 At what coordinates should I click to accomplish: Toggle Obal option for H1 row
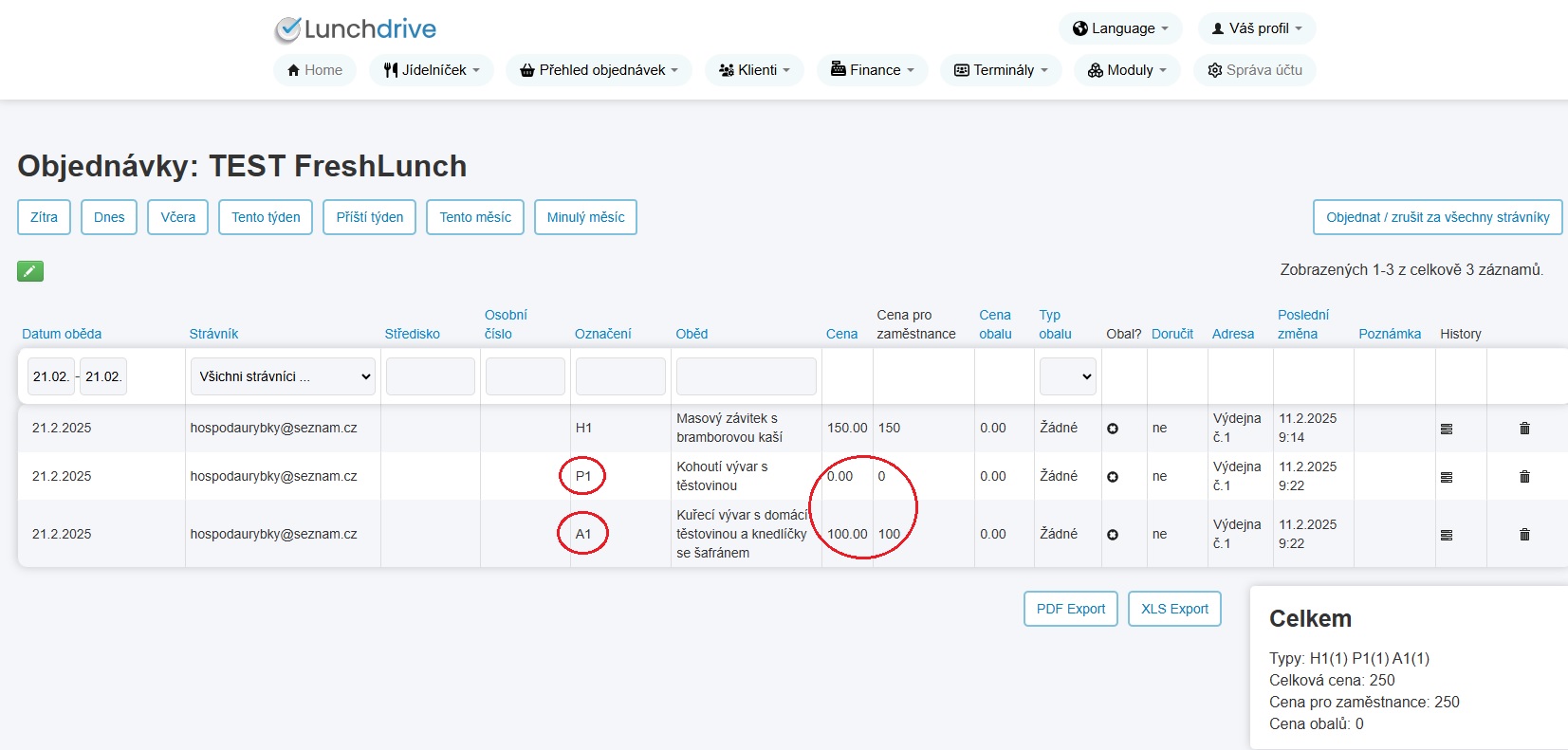(x=1113, y=429)
